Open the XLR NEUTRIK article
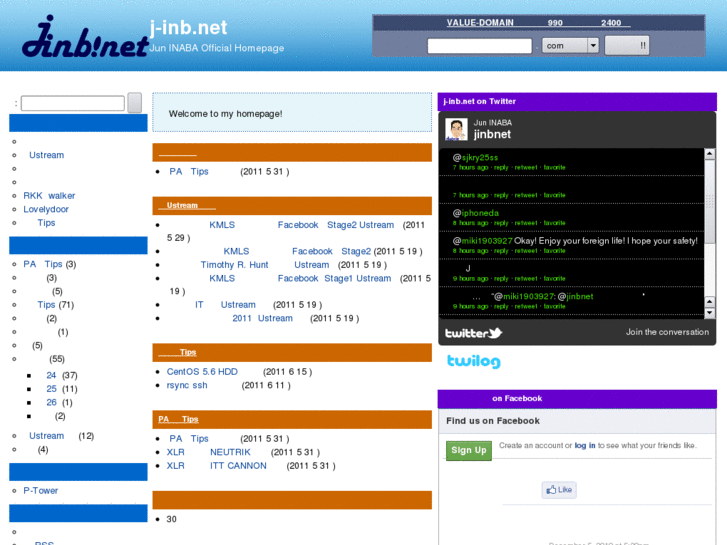 click(209, 452)
